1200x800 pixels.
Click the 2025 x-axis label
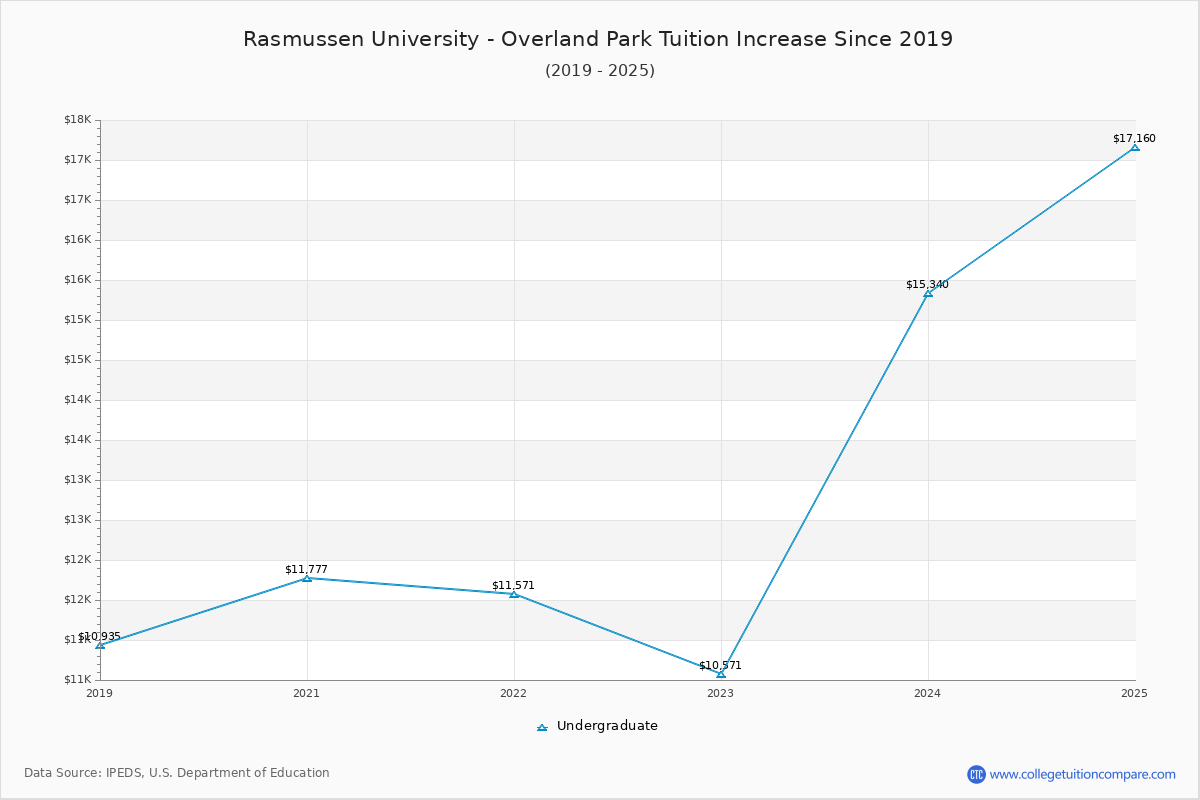1135,693
